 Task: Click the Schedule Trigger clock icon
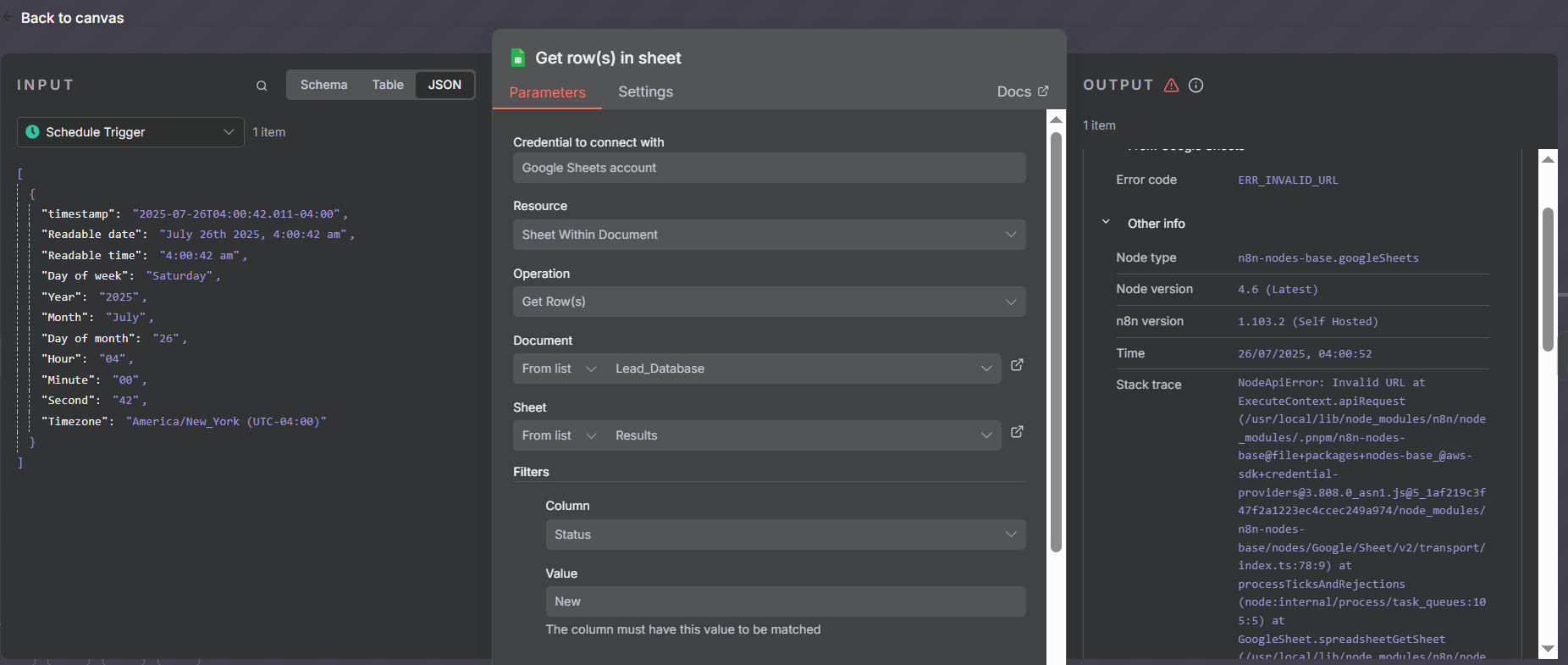point(33,132)
